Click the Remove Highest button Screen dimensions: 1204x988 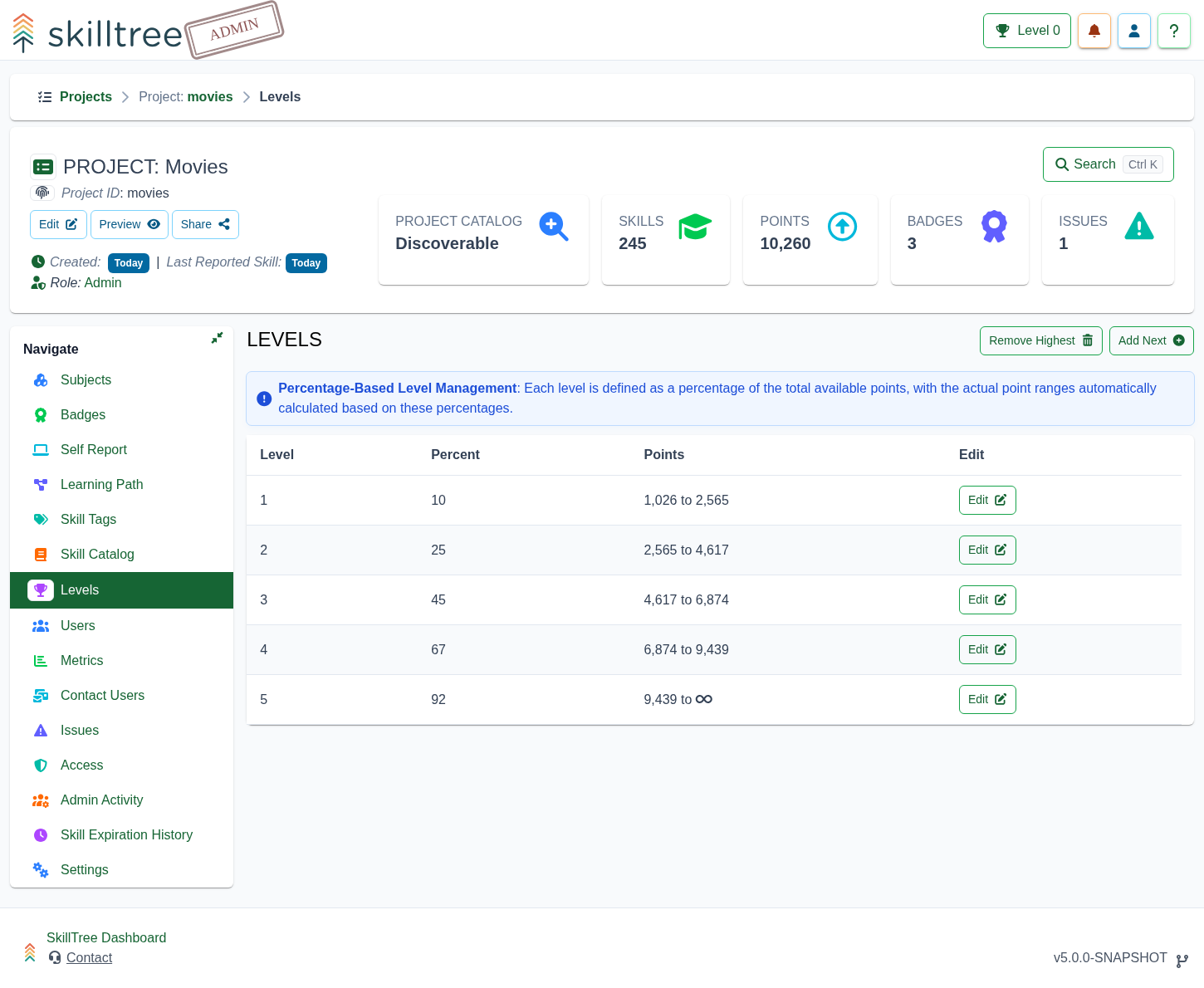pyautogui.click(x=1041, y=340)
